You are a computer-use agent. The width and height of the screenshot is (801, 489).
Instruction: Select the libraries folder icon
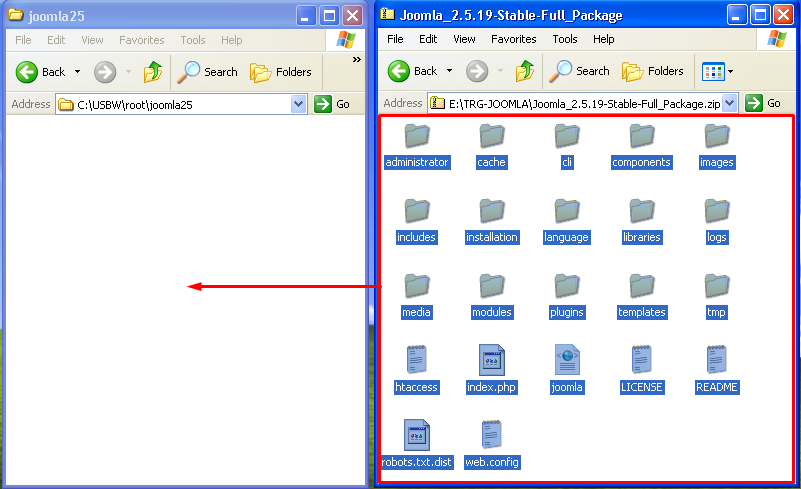pyautogui.click(x=642, y=211)
